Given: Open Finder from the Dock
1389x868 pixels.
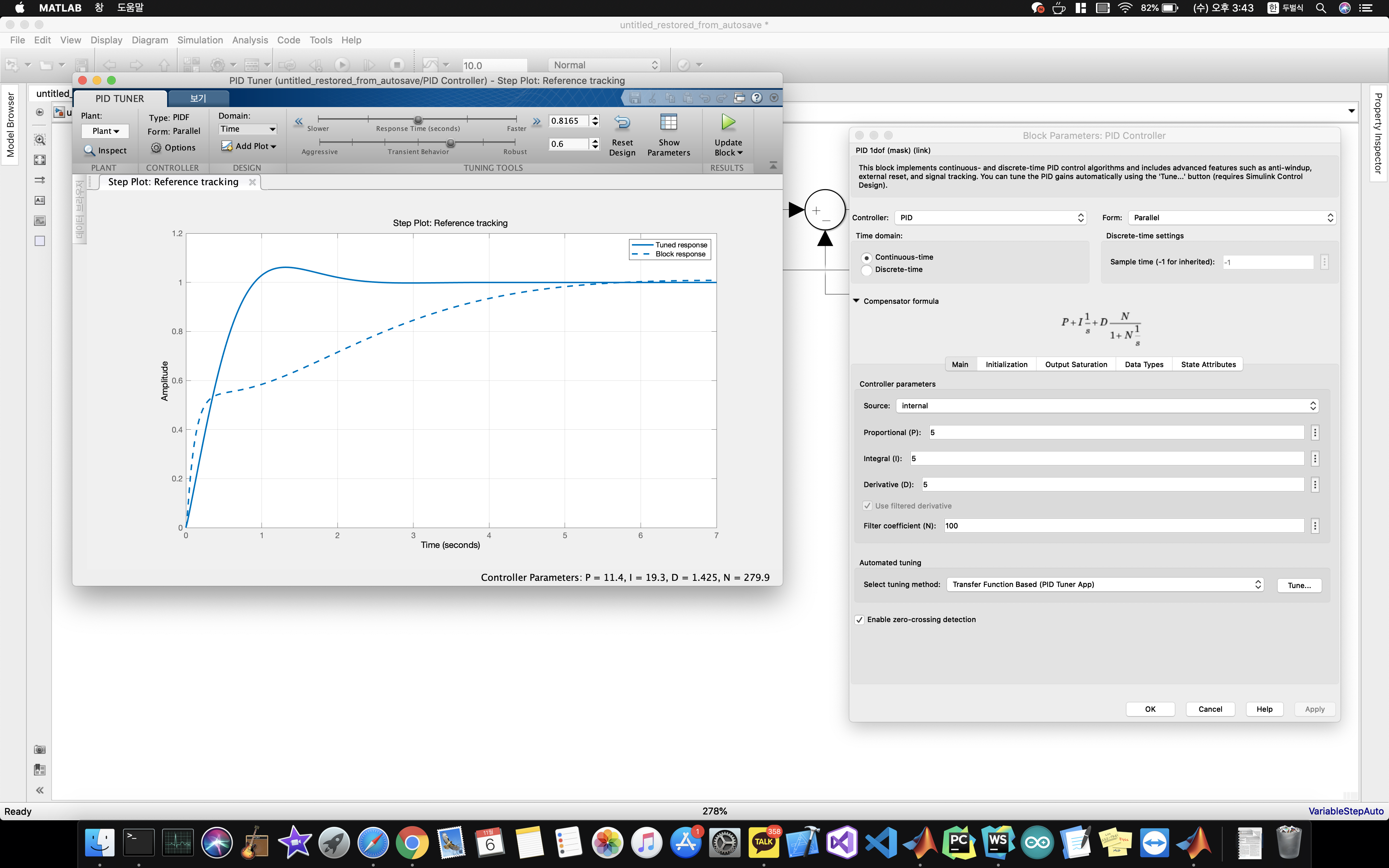Looking at the screenshot, I should coord(100,842).
